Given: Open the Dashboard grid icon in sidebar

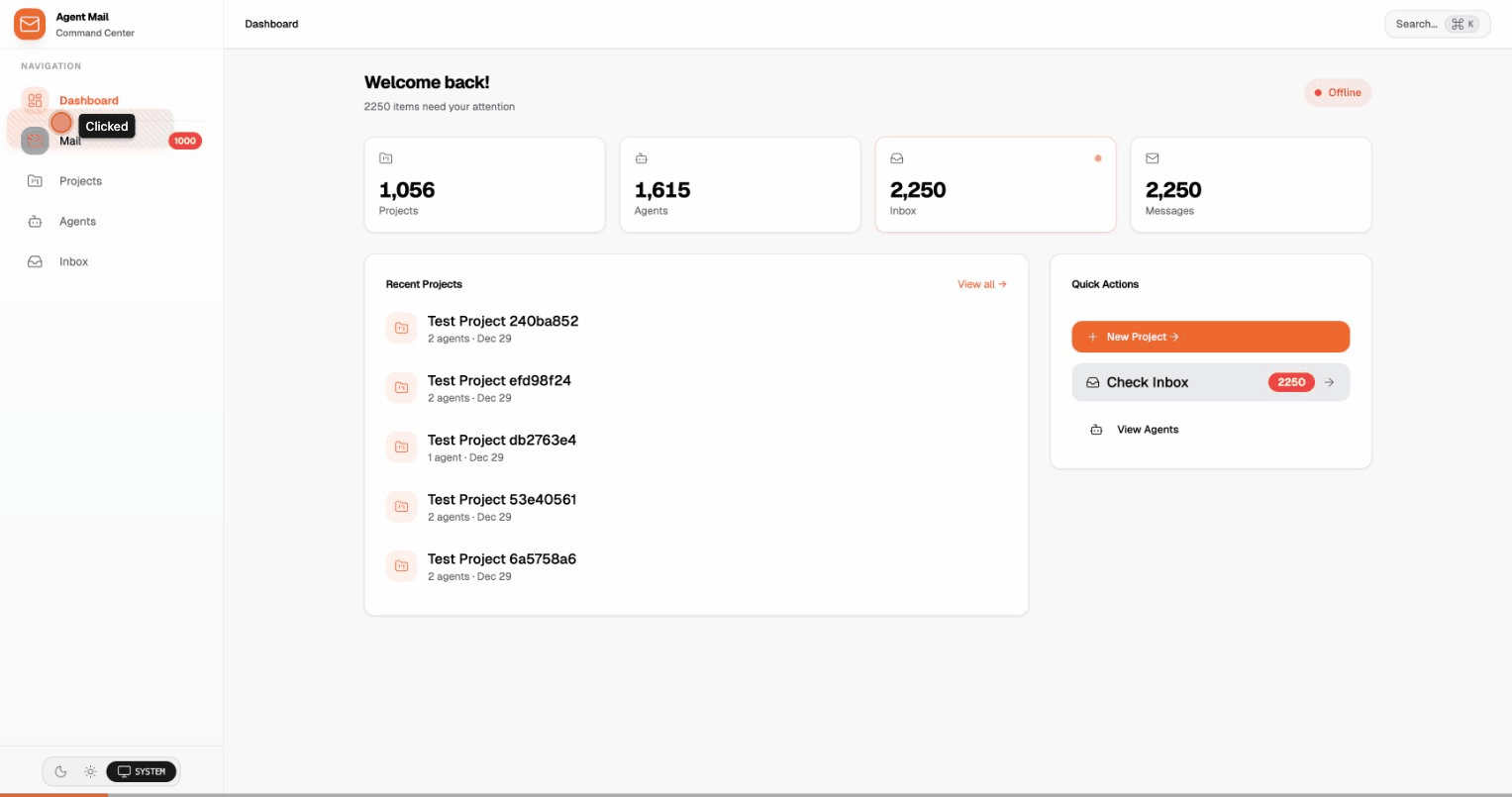Looking at the screenshot, I should click(x=35, y=100).
